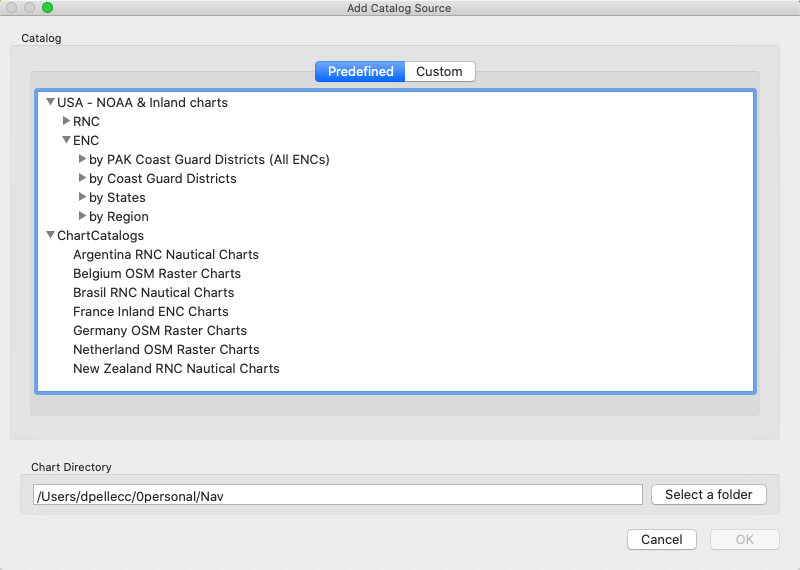Select by PAK Coast Guard Districts (All ENCs)
800x570 pixels.
(x=209, y=160)
